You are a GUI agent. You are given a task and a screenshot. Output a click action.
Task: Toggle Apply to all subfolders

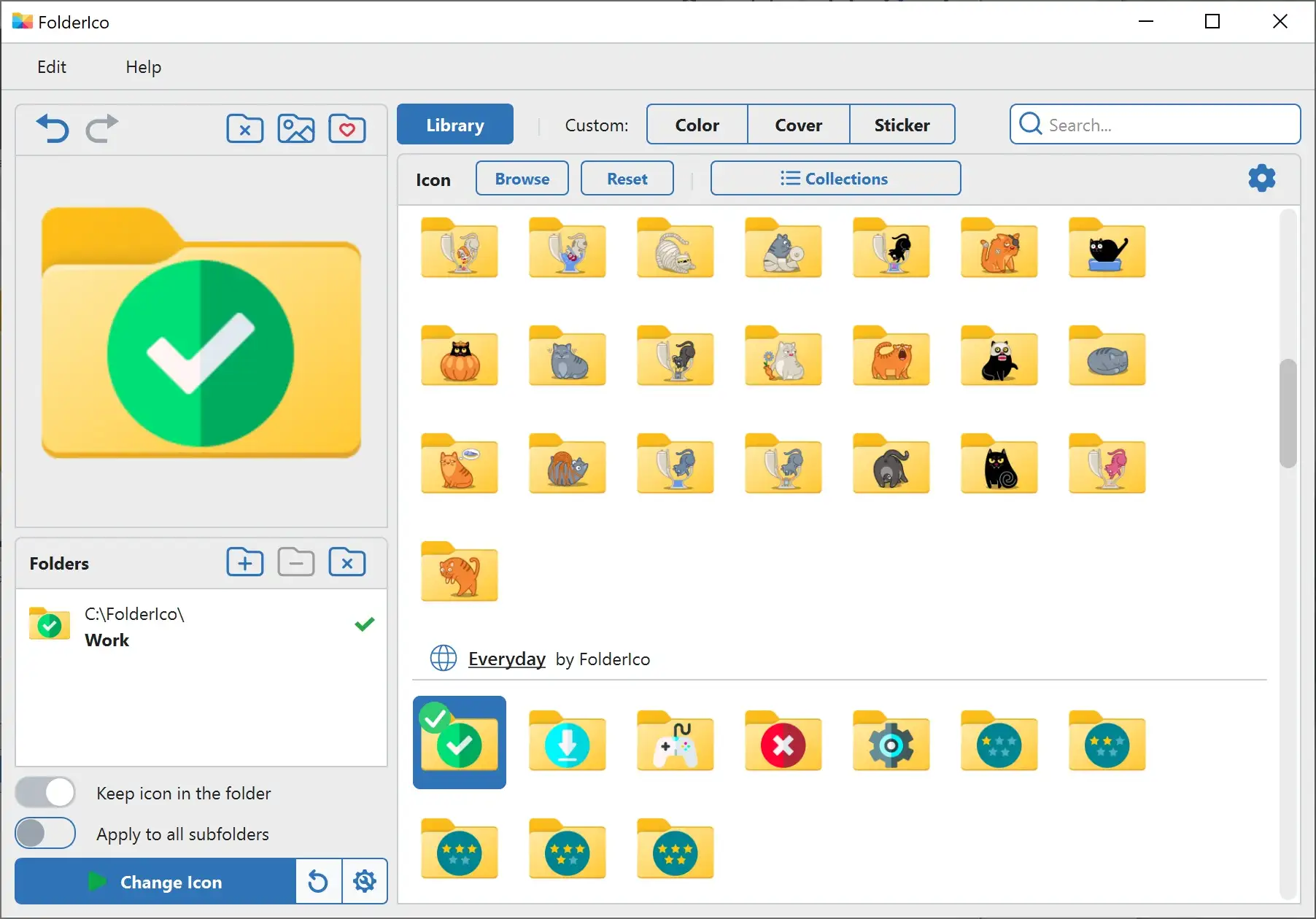click(x=45, y=833)
